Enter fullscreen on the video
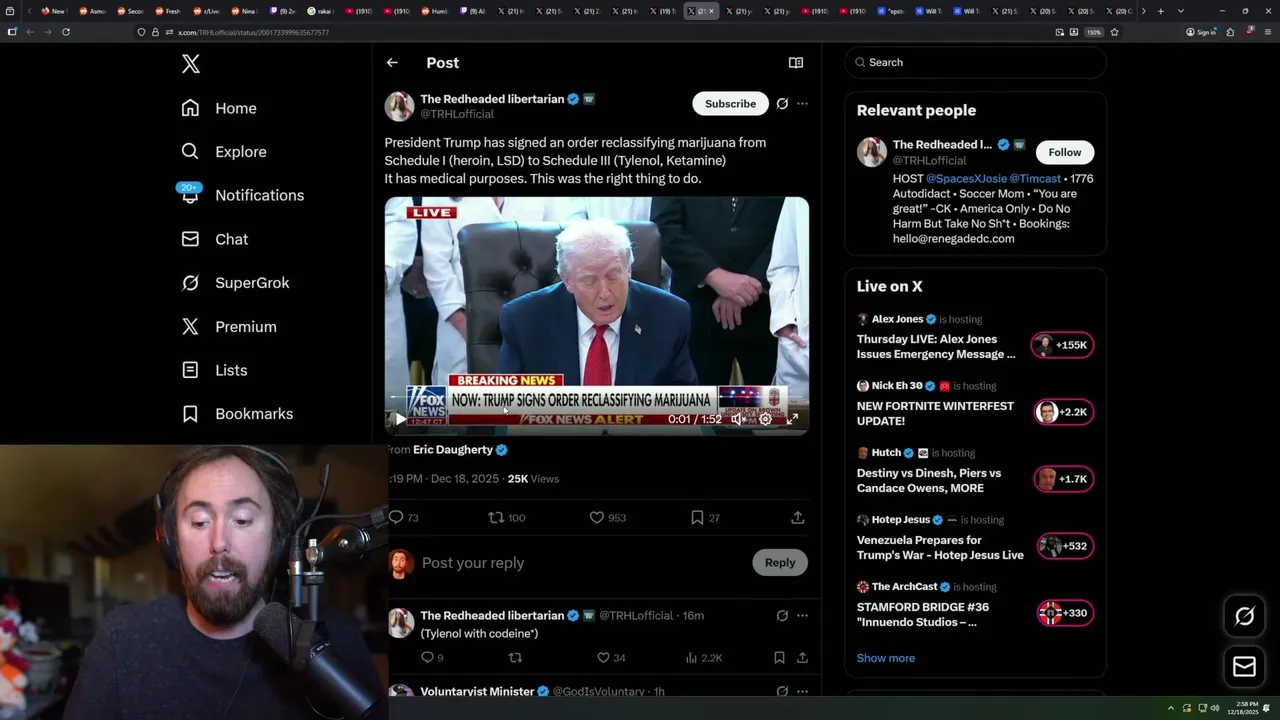The width and height of the screenshot is (1280, 720). coord(792,419)
